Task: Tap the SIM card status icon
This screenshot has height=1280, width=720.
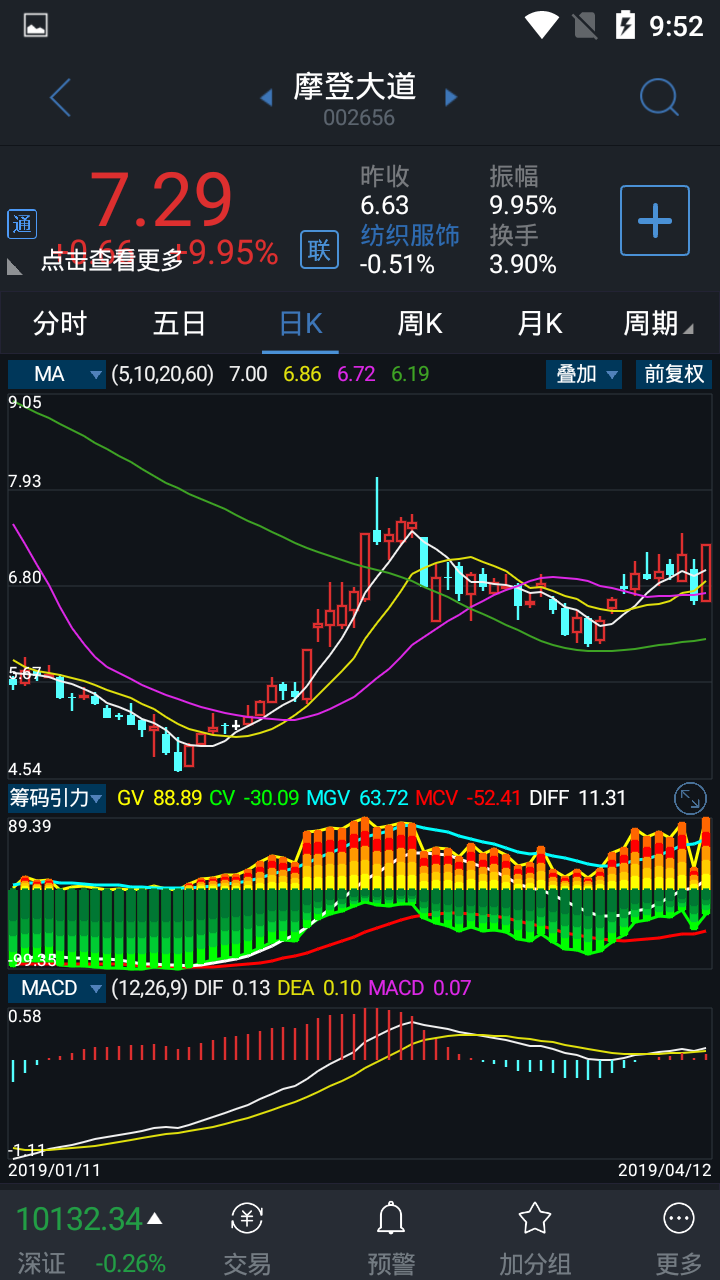Action: (584, 25)
